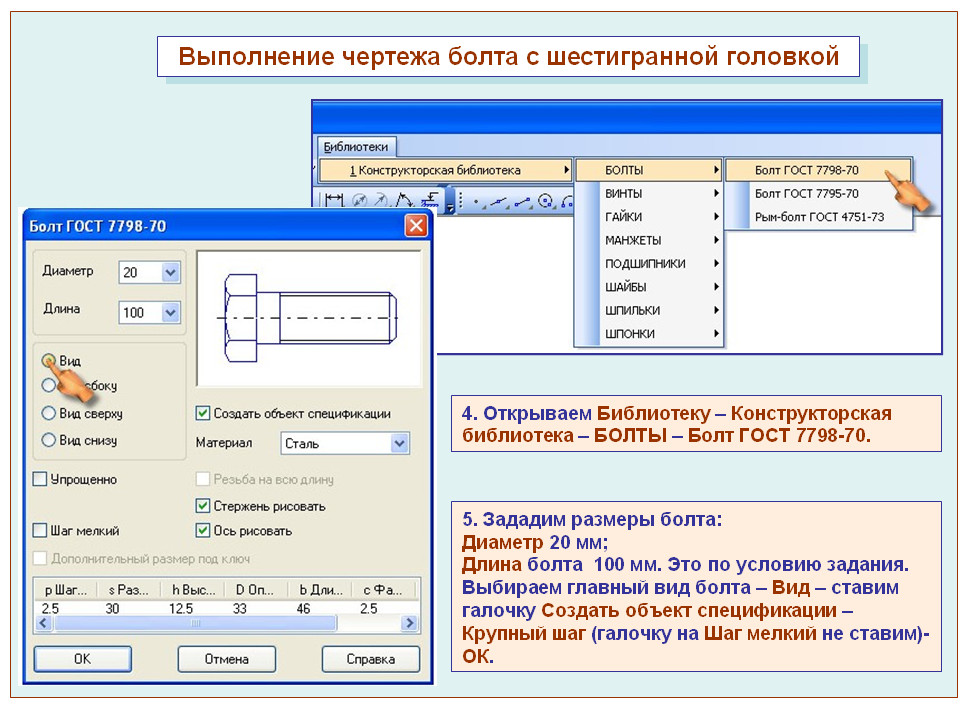Select the arc drawing tool

tap(568, 200)
